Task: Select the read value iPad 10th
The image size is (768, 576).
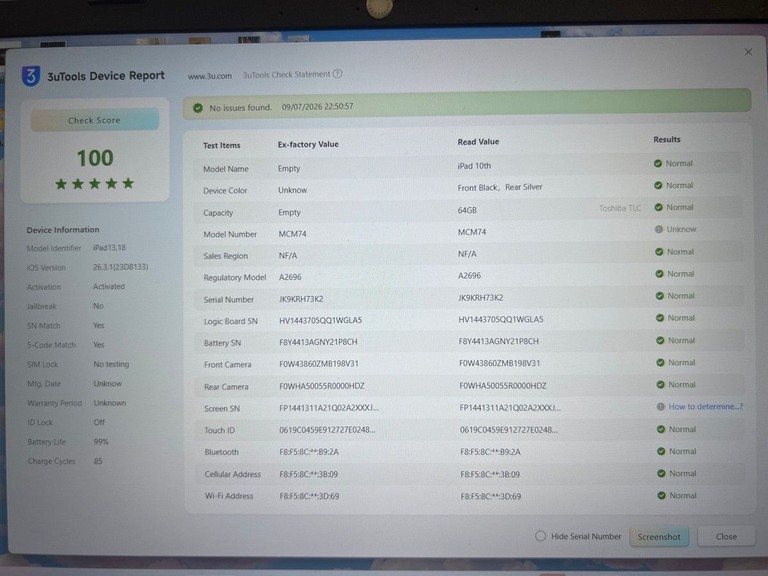Action: 474,166
